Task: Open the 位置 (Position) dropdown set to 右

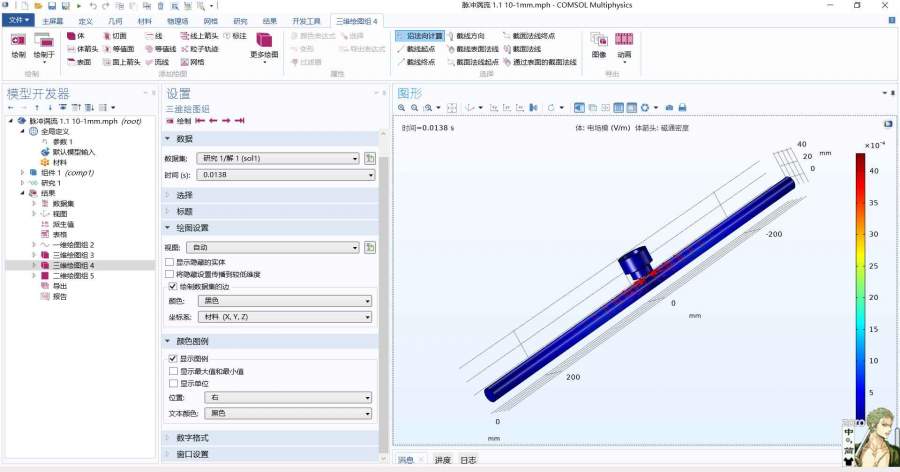Action: (x=282, y=397)
